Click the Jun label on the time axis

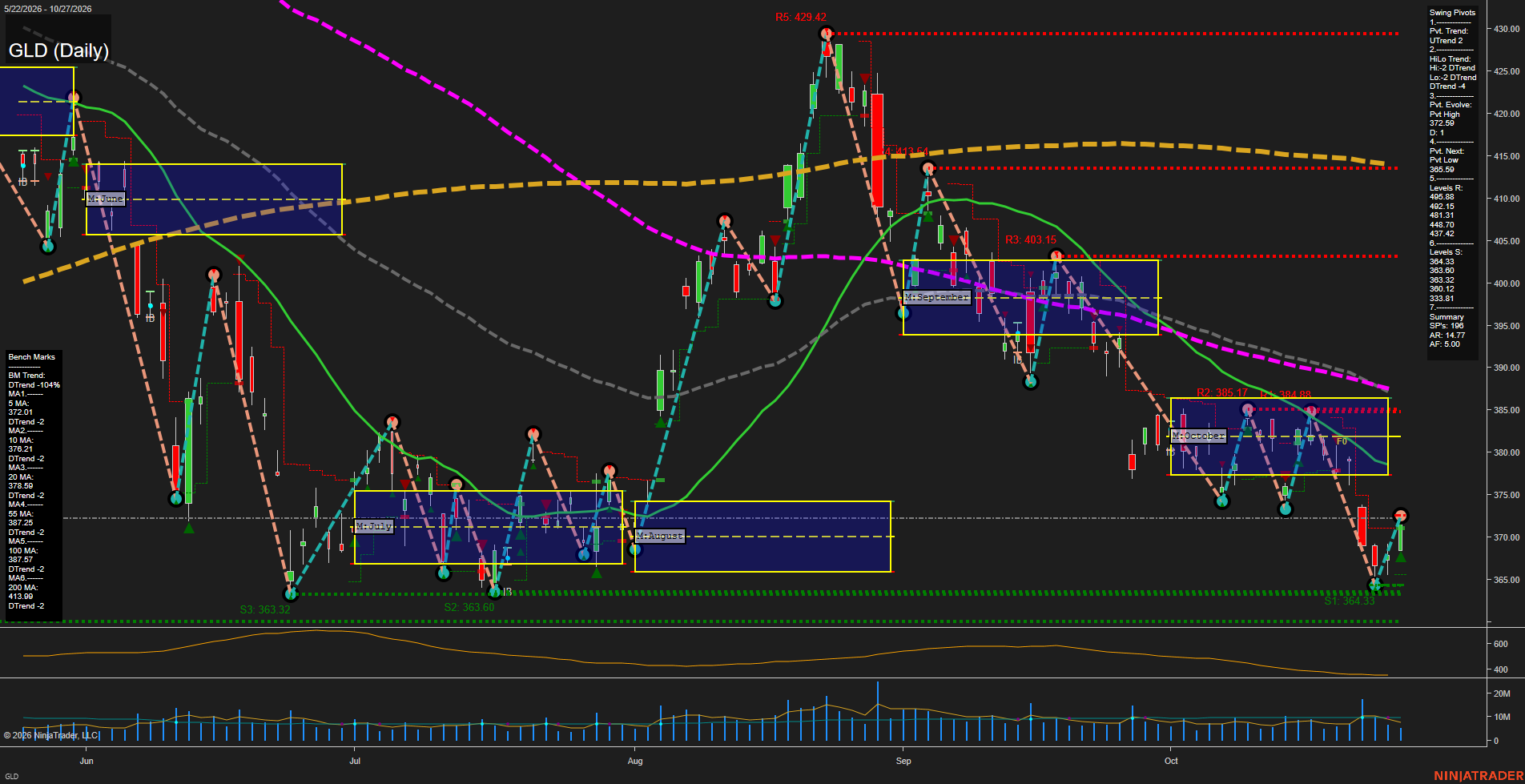coord(87,761)
